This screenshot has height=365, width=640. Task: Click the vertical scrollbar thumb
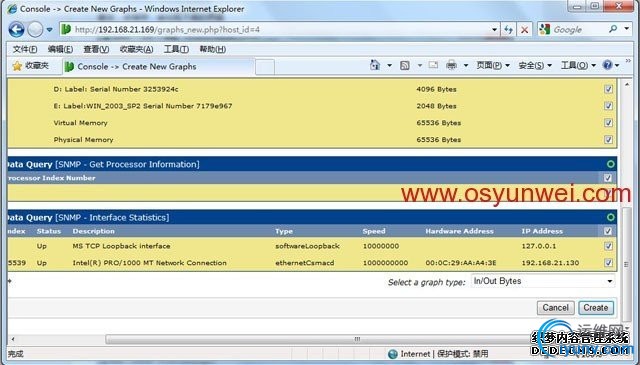click(x=627, y=264)
